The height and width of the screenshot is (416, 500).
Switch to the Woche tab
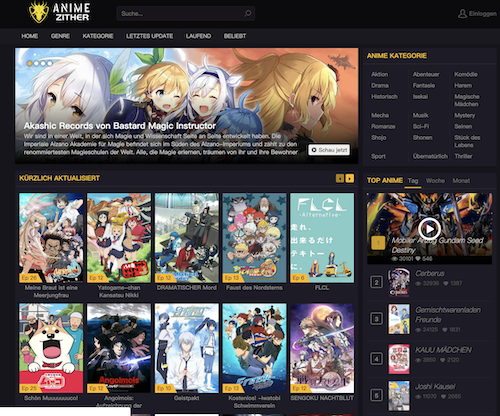pos(435,181)
